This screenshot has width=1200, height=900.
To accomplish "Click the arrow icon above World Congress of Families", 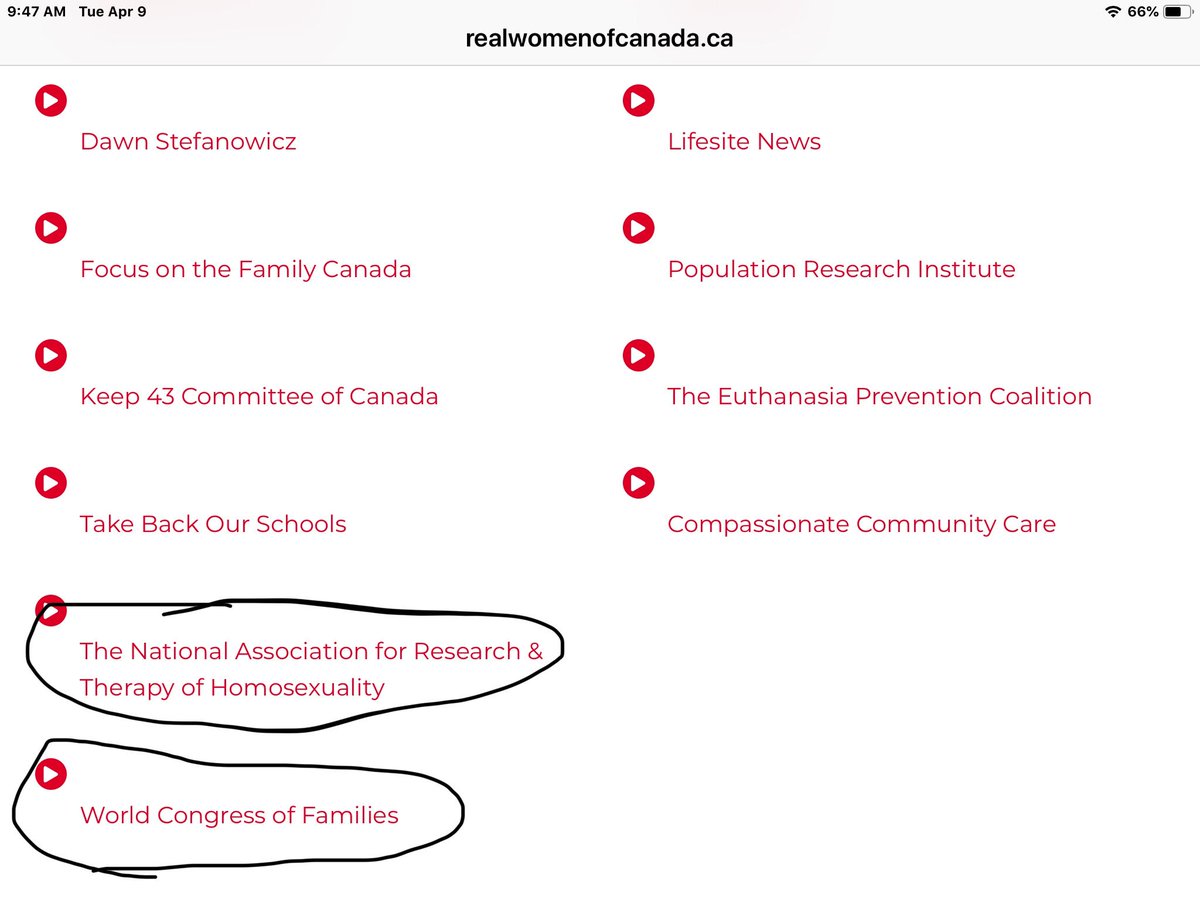I will coord(51,774).
